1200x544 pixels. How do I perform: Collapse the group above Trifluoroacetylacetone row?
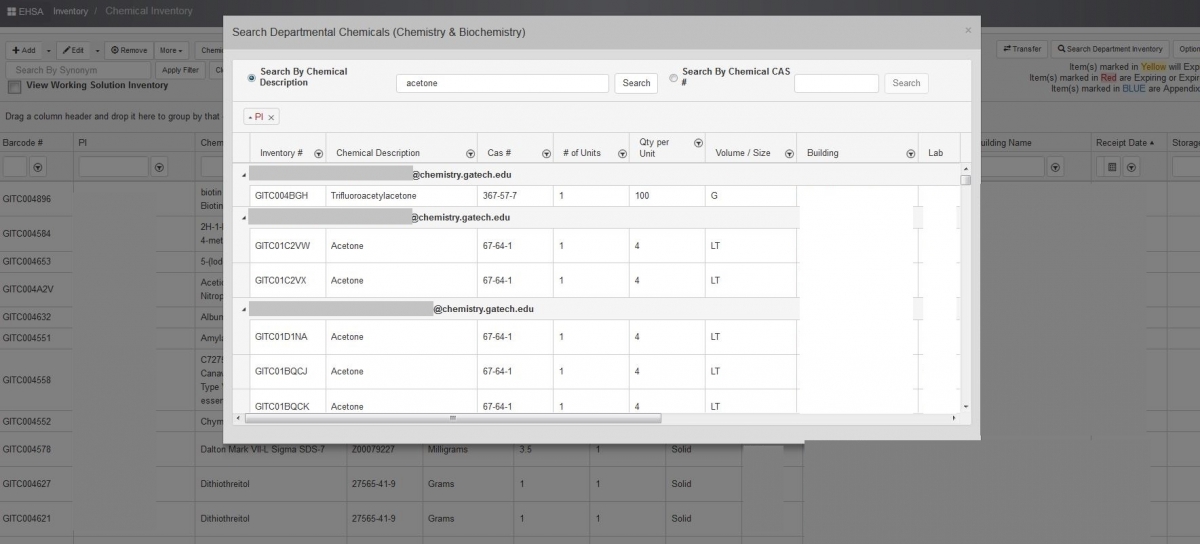tap(244, 175)
